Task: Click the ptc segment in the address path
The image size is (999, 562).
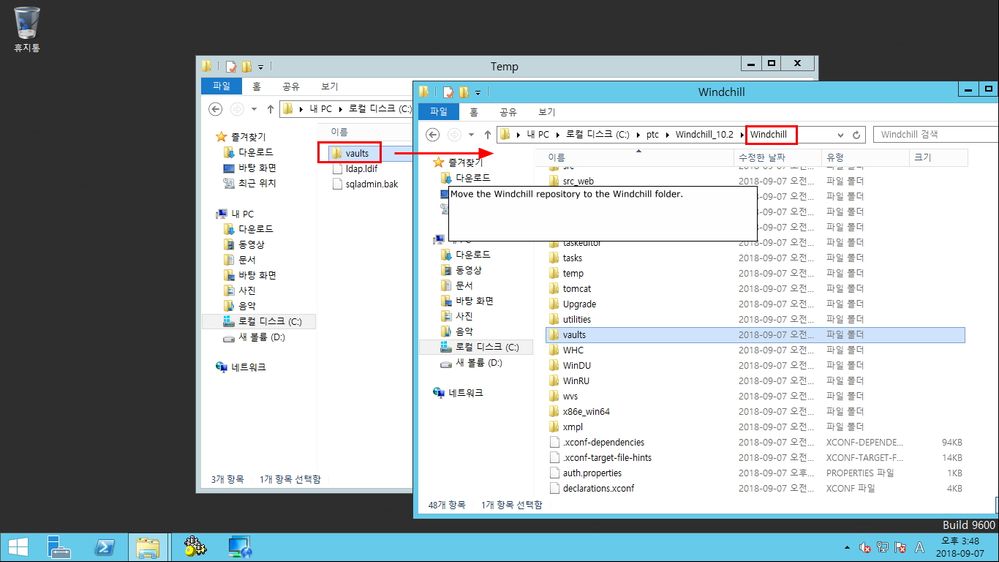Action: pos(652,134)
